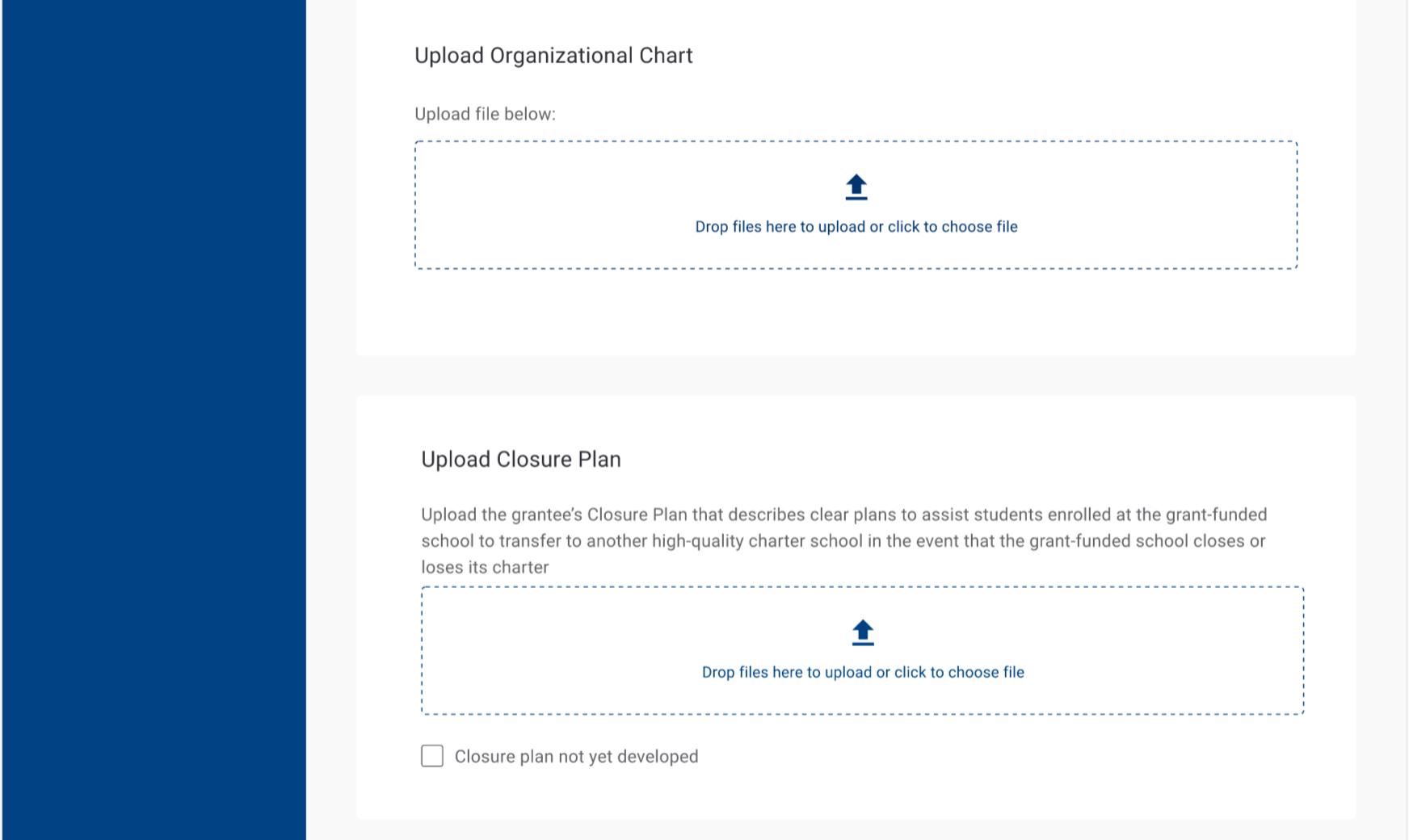
Task: Click gray gap between the two upload cards
Action: [x=856, y=376]
